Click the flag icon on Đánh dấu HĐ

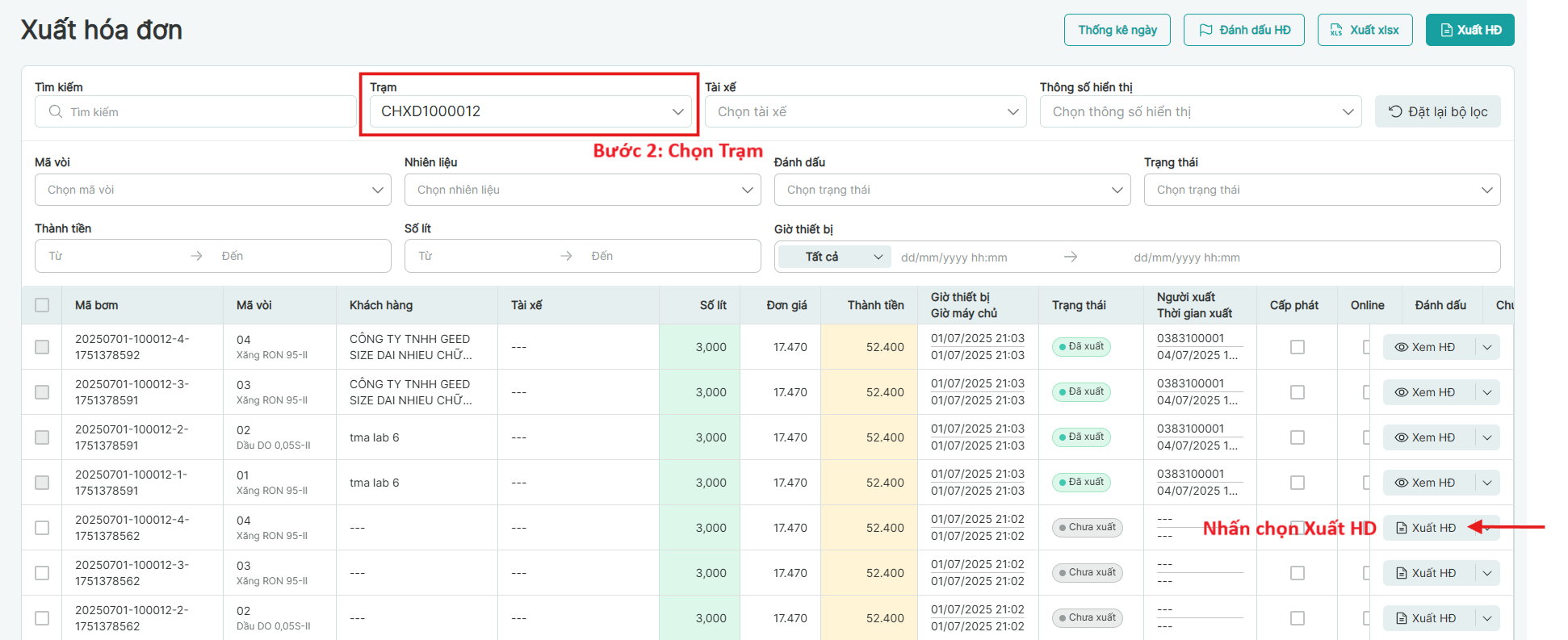pos(1205,30)
